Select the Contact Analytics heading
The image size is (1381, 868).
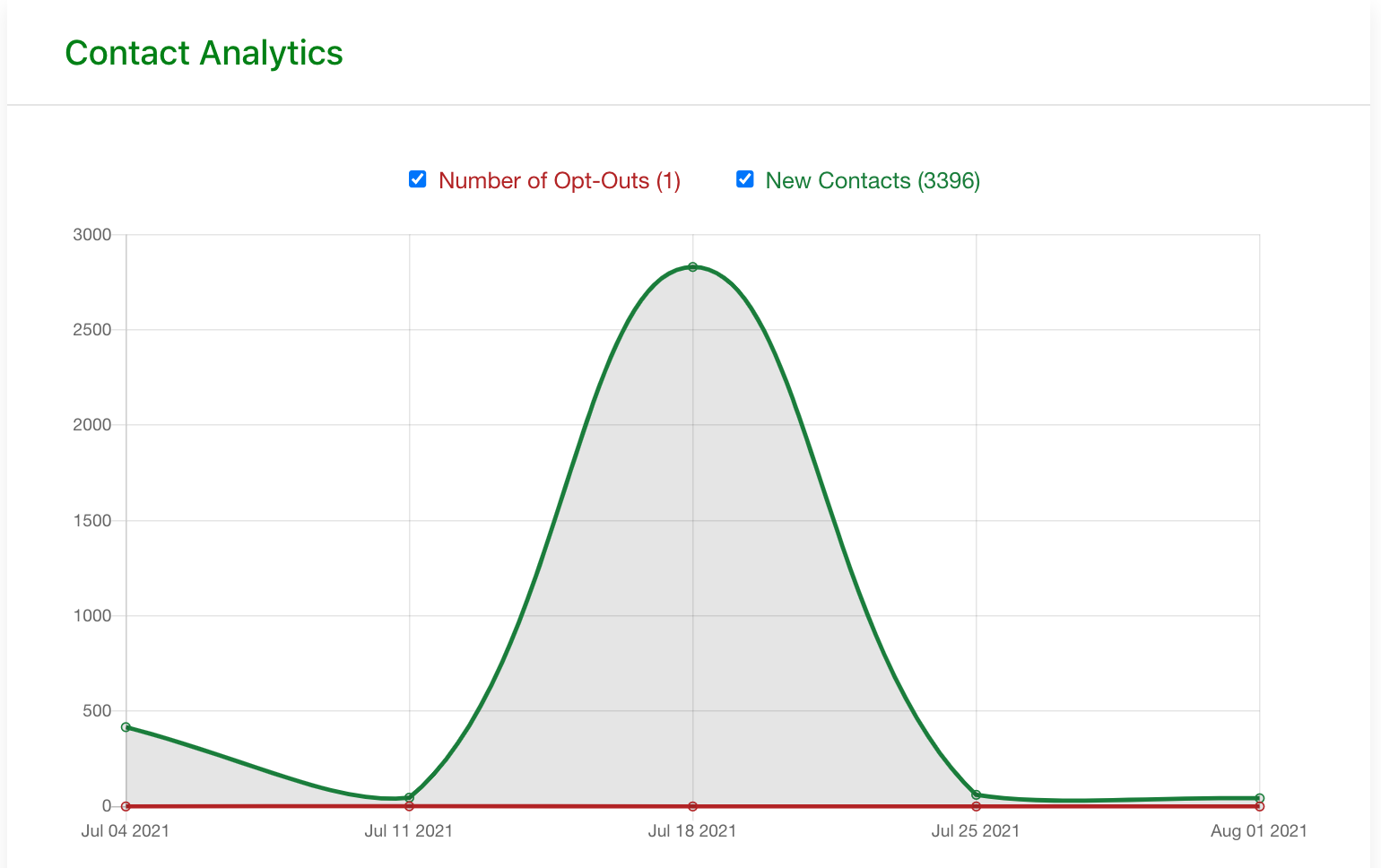pyautogui.click(x=204, y=53)
